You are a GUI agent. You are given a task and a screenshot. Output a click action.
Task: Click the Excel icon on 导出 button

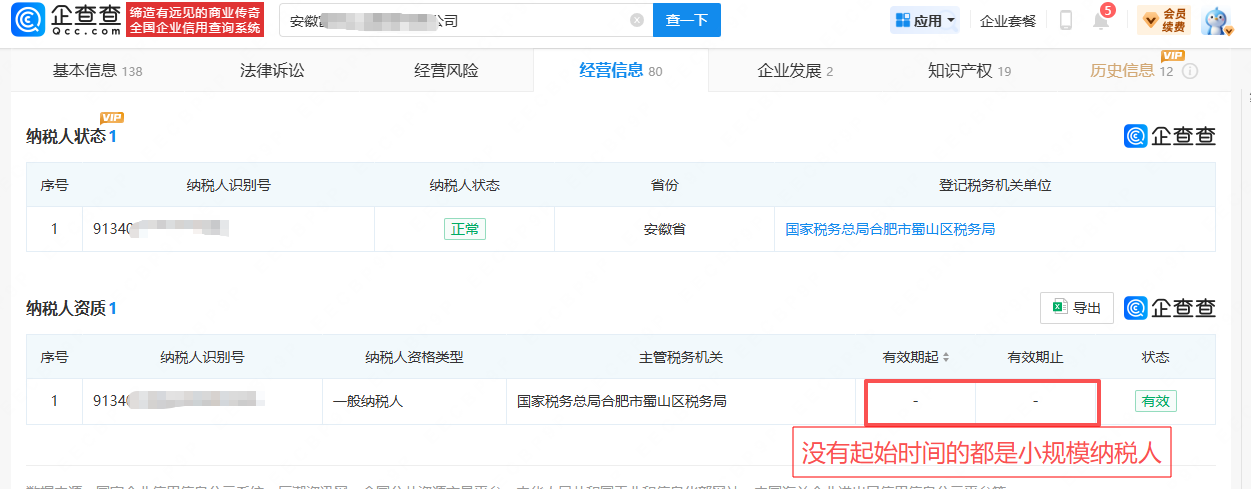(x=1059, y=308)
